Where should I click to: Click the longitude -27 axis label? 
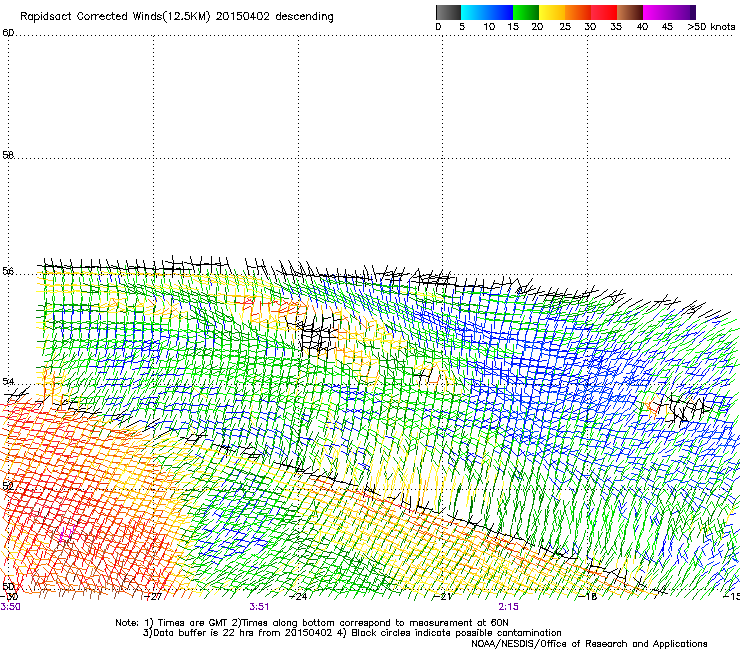coord(153,597)
